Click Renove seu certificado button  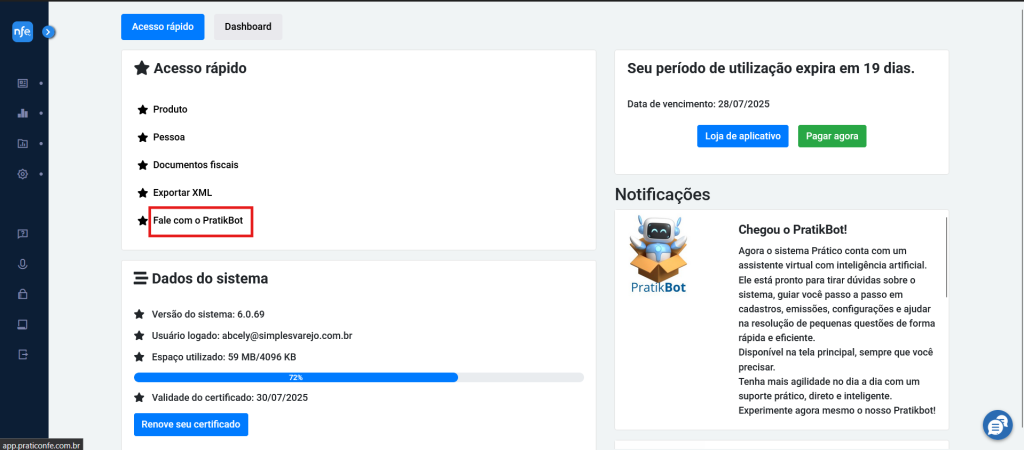[191, 425]
